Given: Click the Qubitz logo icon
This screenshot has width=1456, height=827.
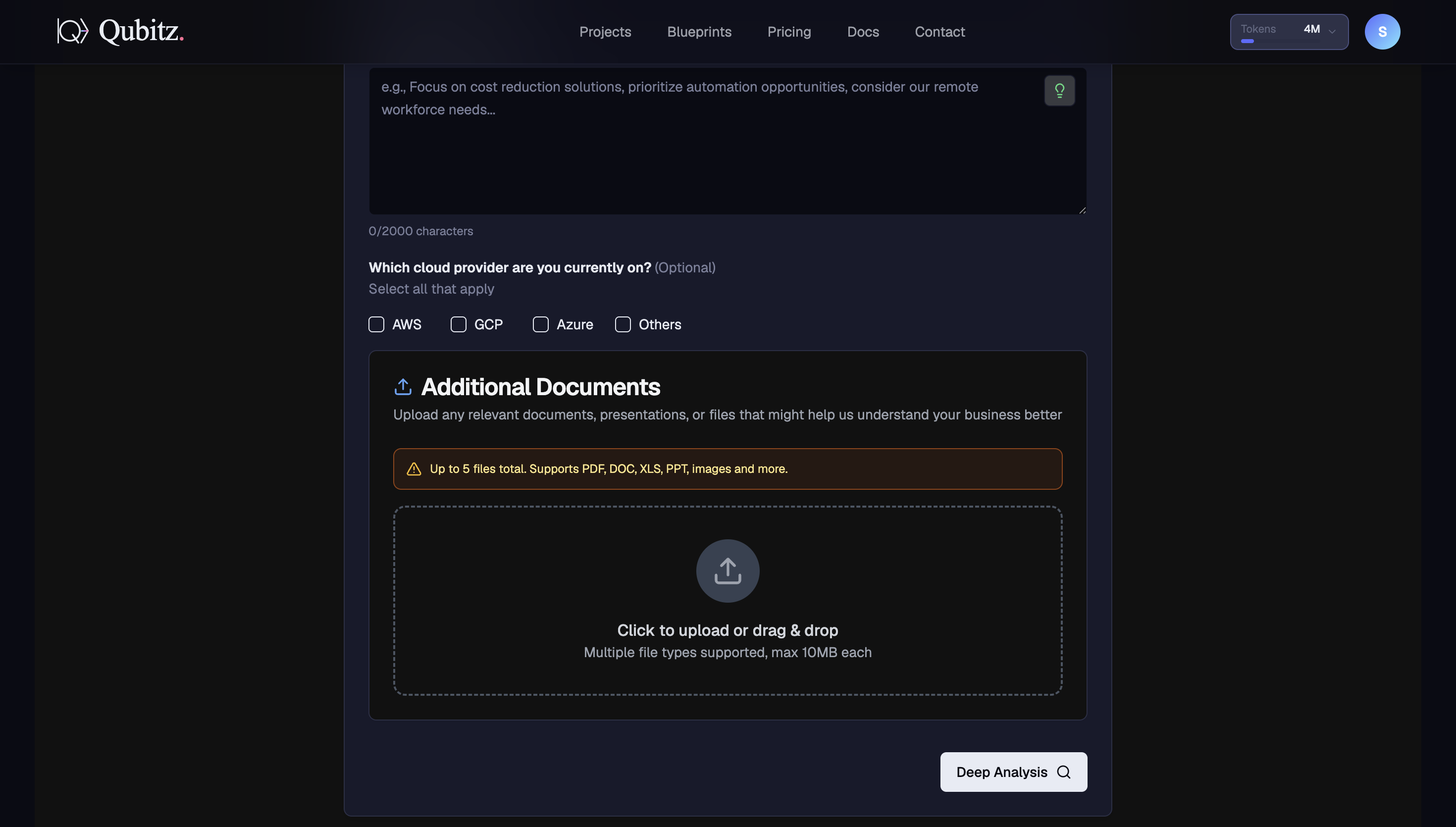Looking at the screenshot, I should pos(73,31).
